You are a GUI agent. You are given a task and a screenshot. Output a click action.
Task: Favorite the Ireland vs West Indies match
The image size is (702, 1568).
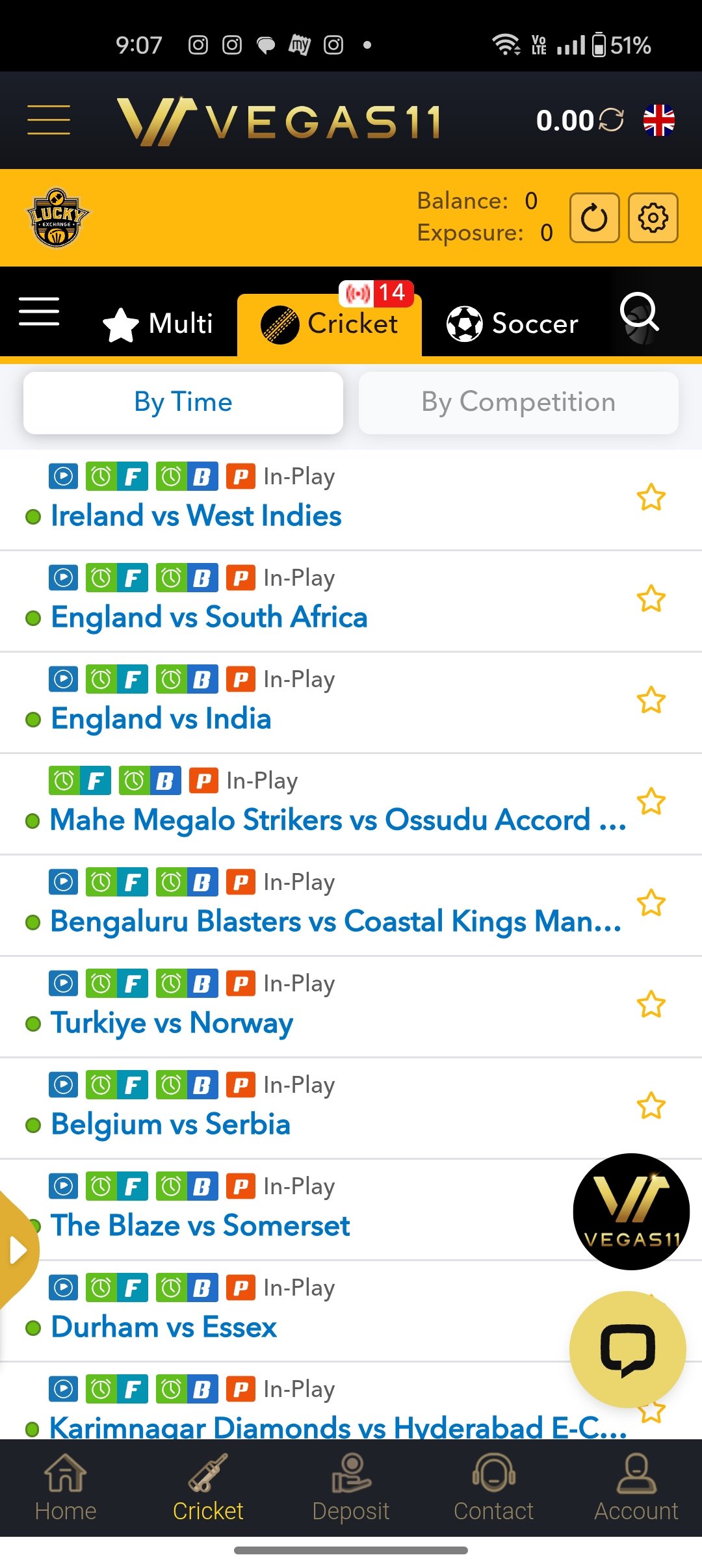(x=651, y=497)
